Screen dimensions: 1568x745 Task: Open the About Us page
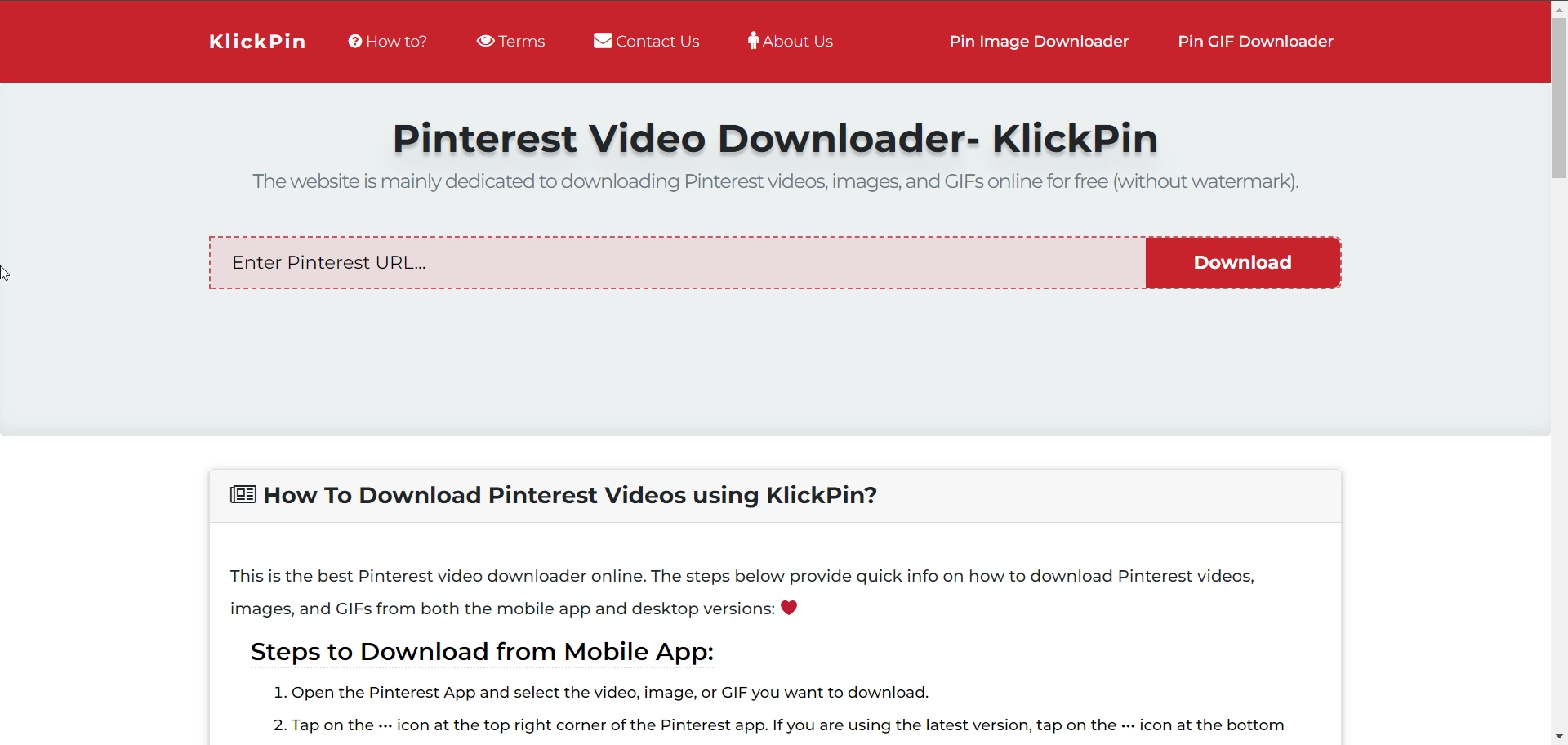[796, 40]
